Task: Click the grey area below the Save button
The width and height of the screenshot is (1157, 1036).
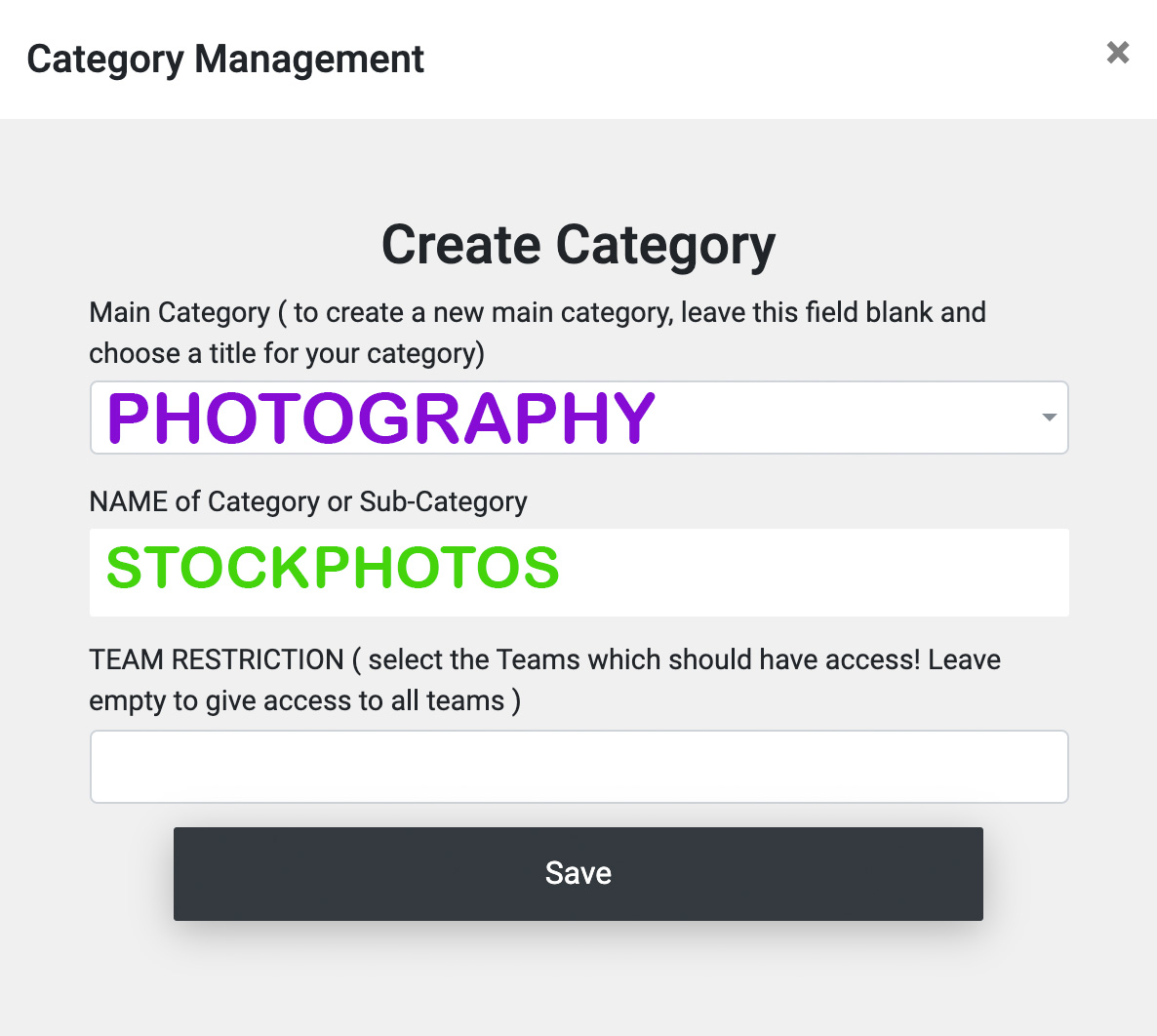Action: (578, 976)
